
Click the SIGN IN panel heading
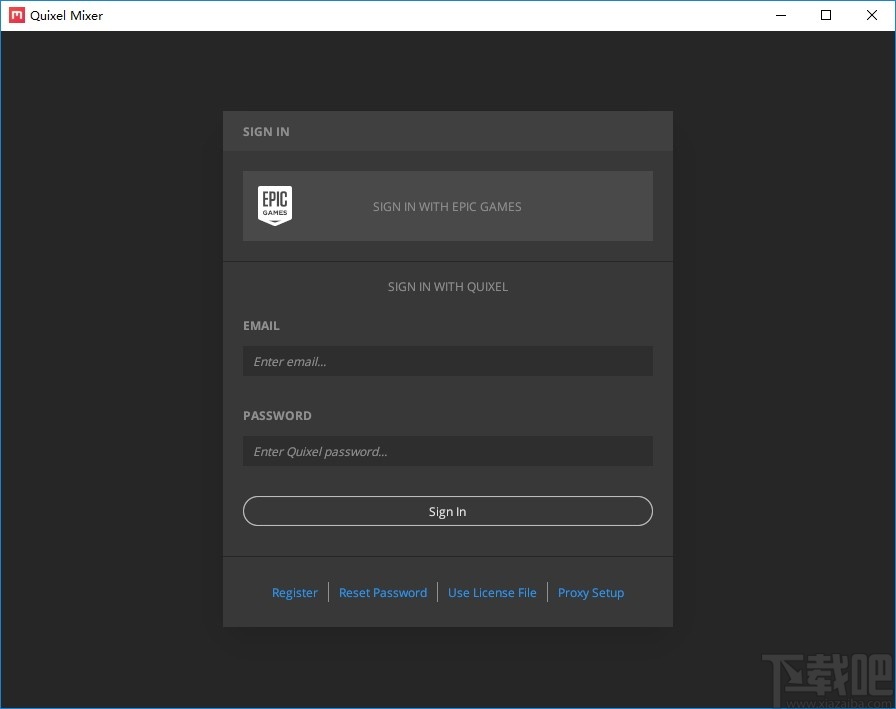(266, 131)
